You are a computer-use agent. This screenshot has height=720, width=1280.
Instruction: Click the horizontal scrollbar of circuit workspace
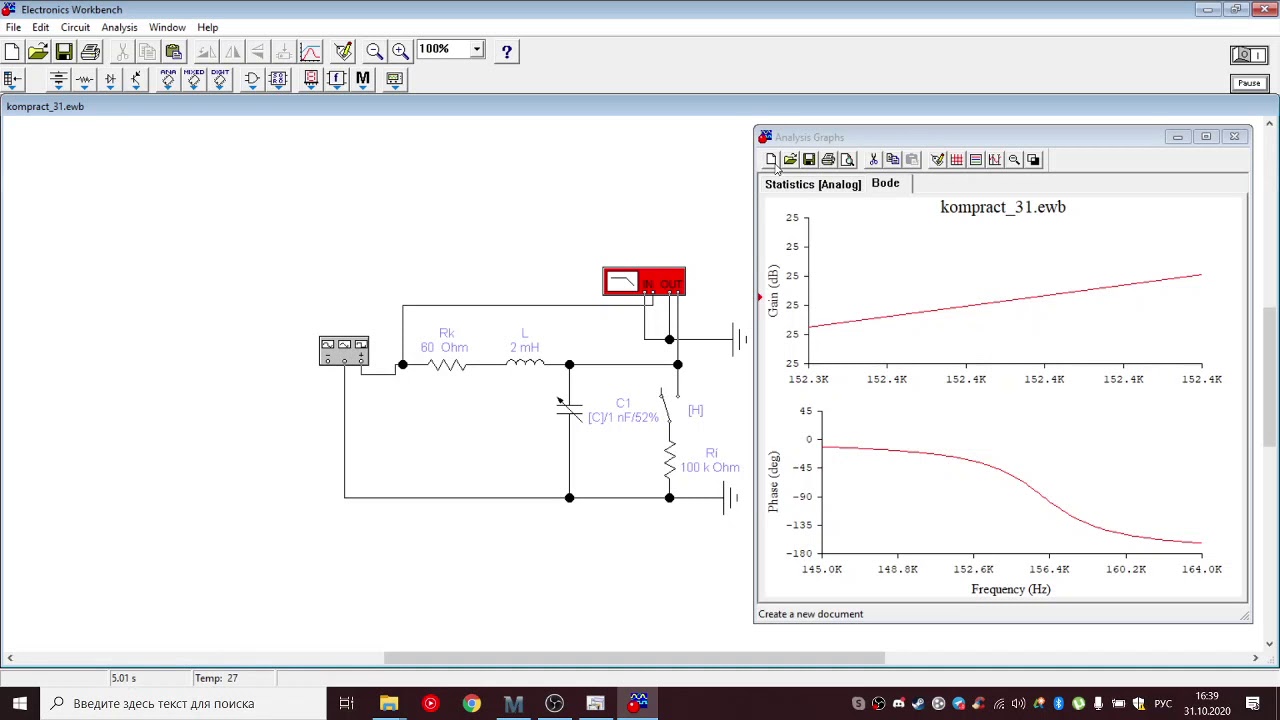tap(634, 658)
